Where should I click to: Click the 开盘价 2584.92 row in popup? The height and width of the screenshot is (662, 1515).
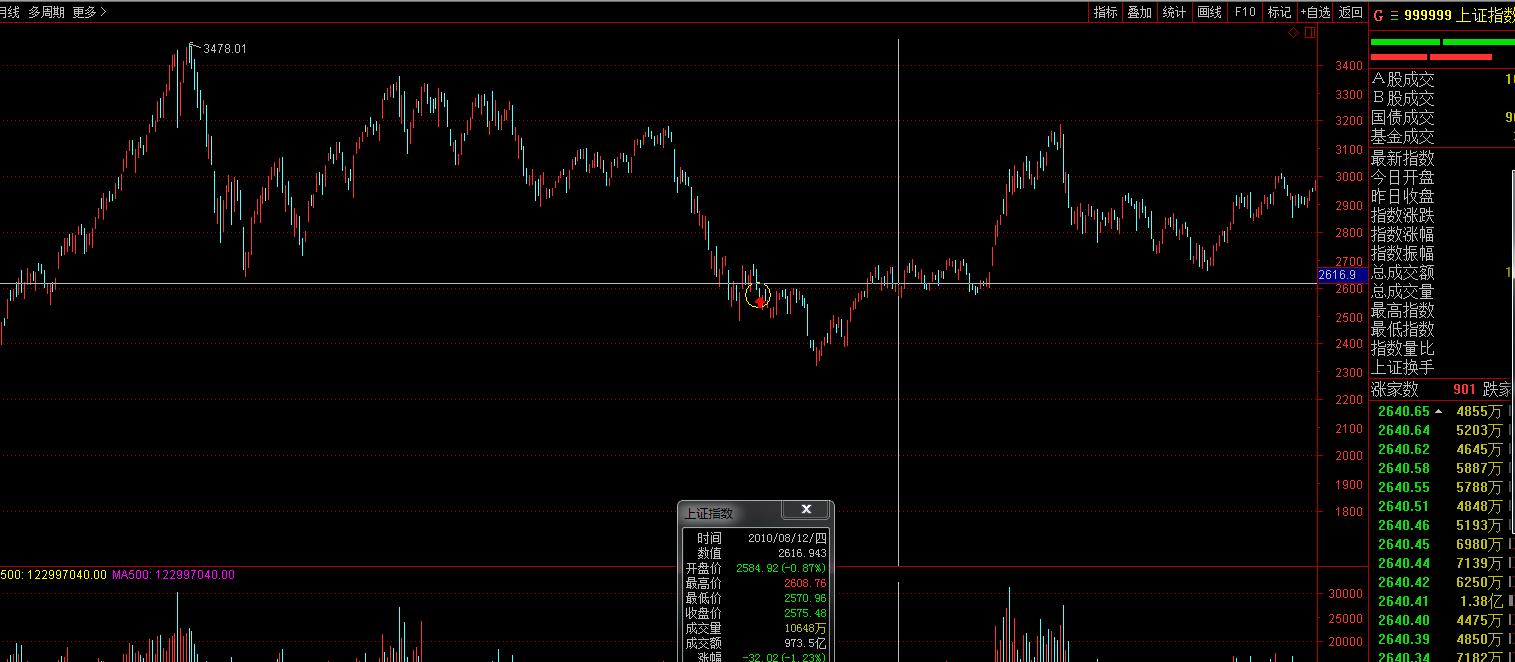pos(756,568)
